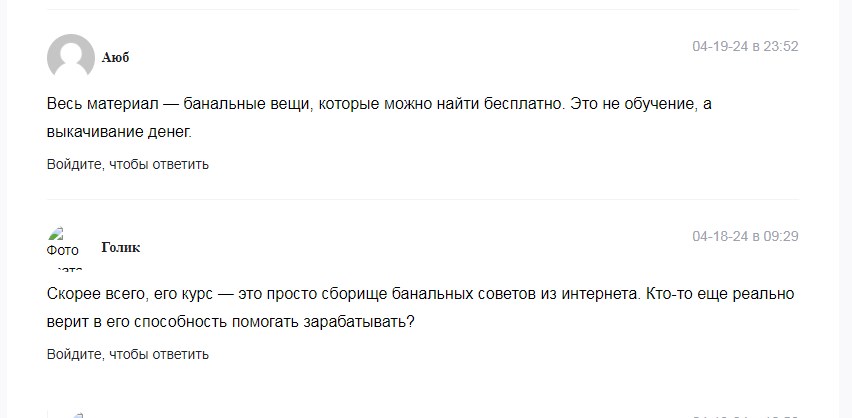Viewport: 852px width, 418px height.
Task: Click the cut-off timestamp at the bottom
Action: [x=744, y=414]
